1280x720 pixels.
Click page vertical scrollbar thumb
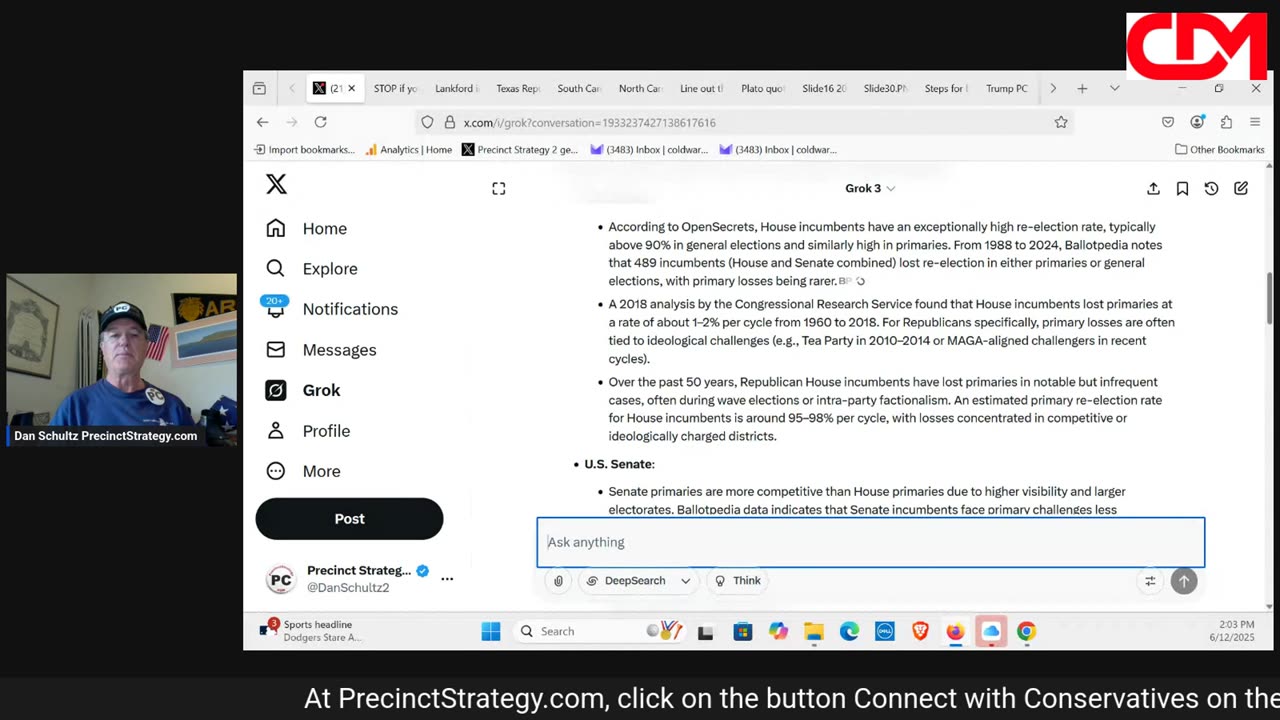(1270, 297)
